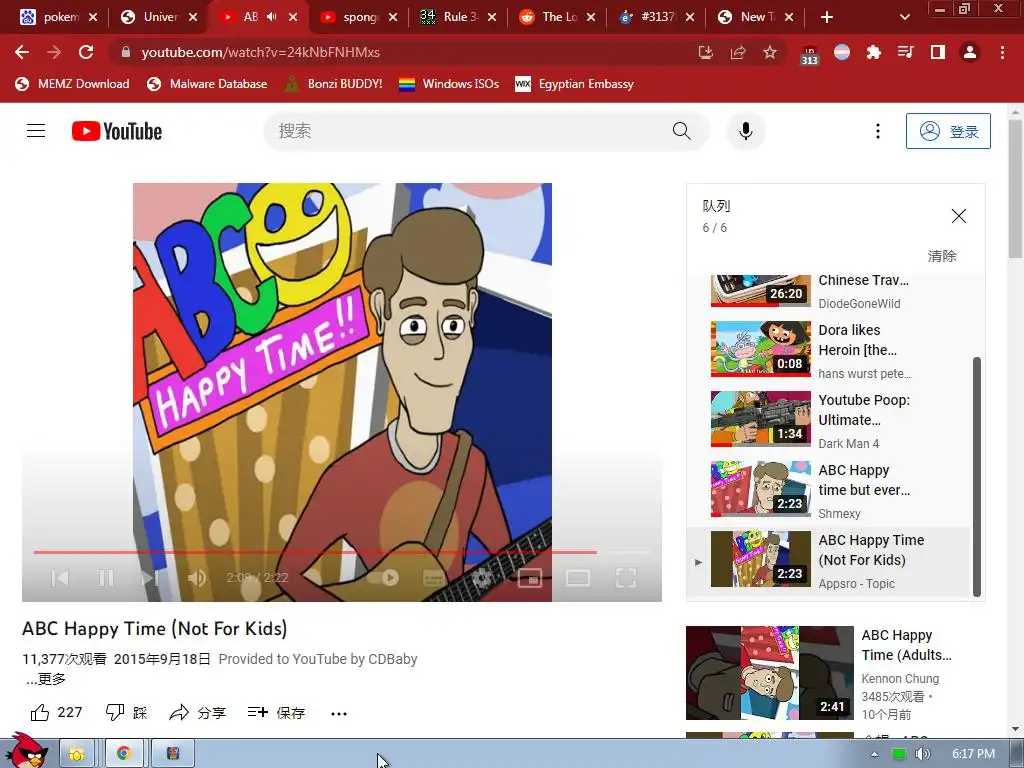Open more actions ellipsis under video
Screen dimensions: 1024x768
338,713
